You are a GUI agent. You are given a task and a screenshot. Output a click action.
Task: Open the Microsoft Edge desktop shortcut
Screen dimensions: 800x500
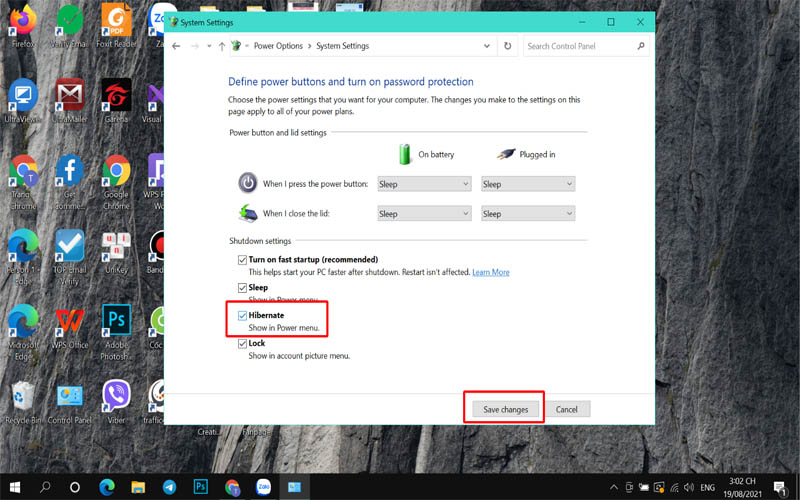pyautogui.click(x=22, y=333)
